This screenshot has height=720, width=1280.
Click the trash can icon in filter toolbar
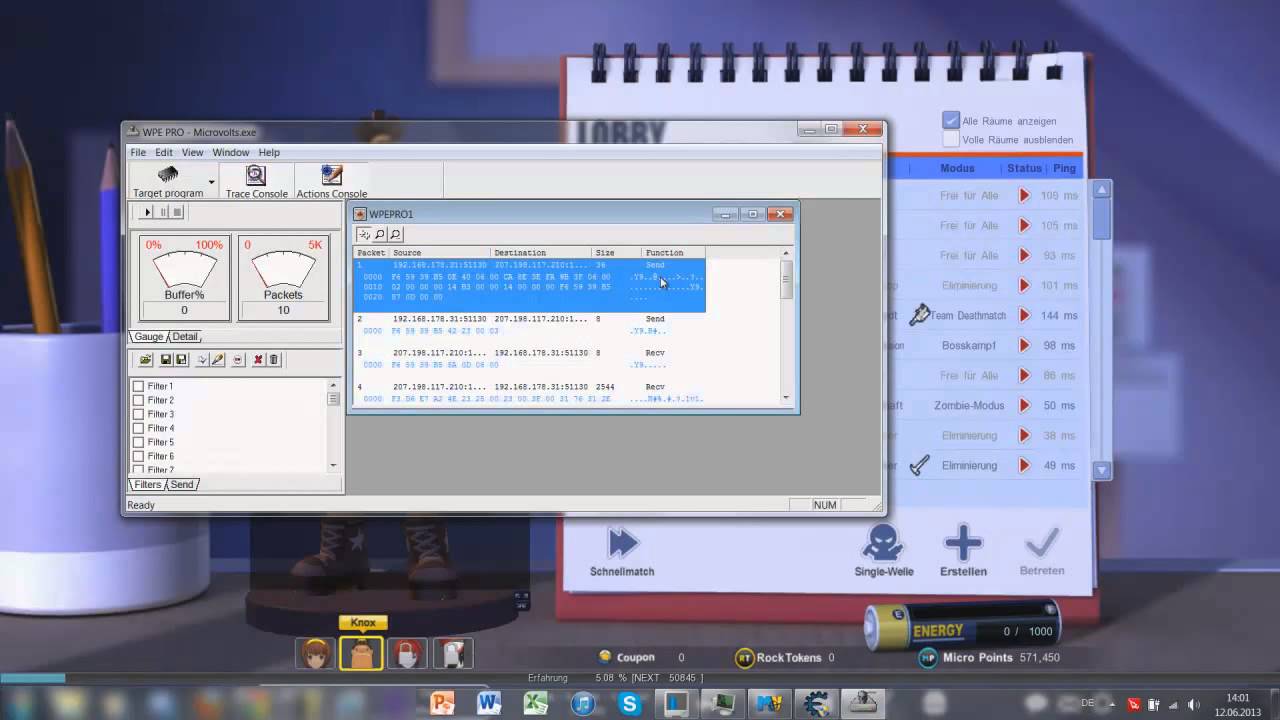(x=274, y=360)
